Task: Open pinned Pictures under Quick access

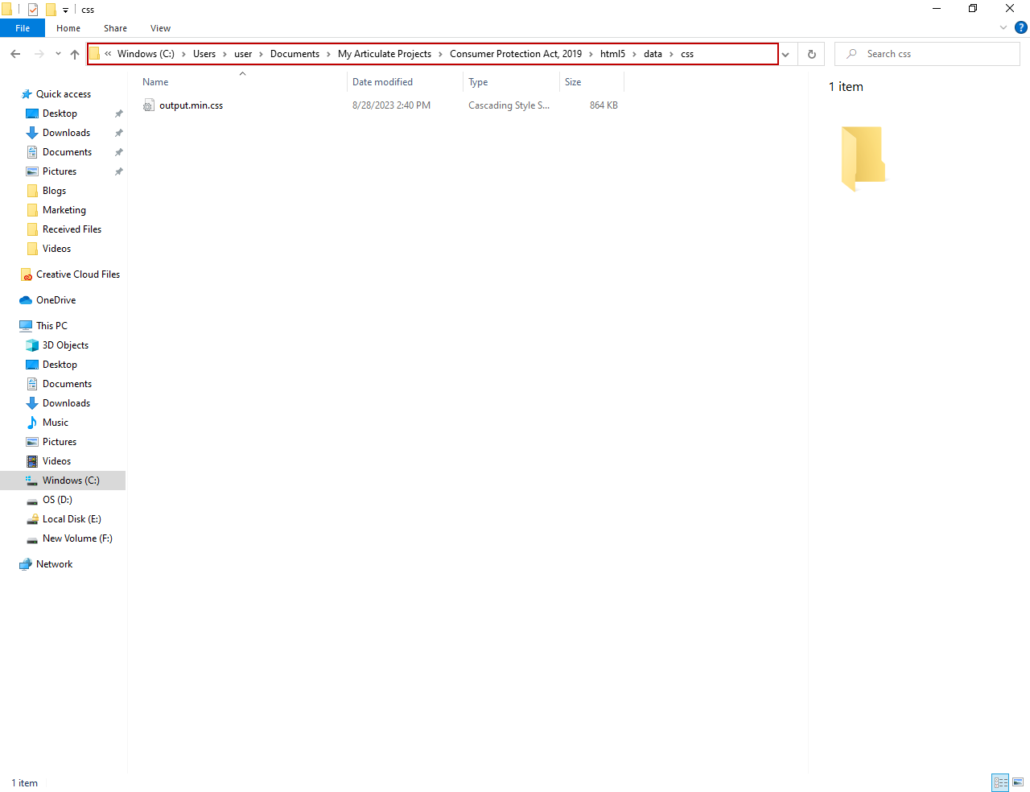Action: [59, 171]
